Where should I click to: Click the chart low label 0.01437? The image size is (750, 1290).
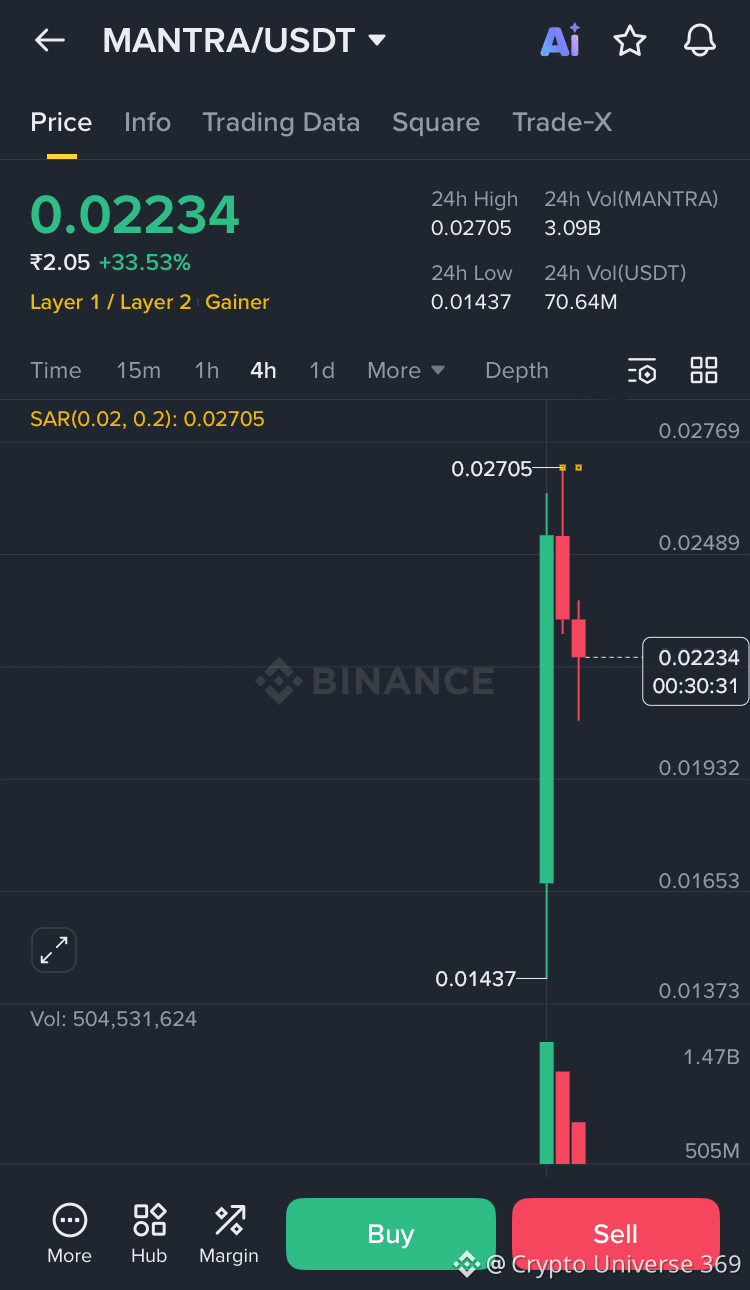pos(476,979)
